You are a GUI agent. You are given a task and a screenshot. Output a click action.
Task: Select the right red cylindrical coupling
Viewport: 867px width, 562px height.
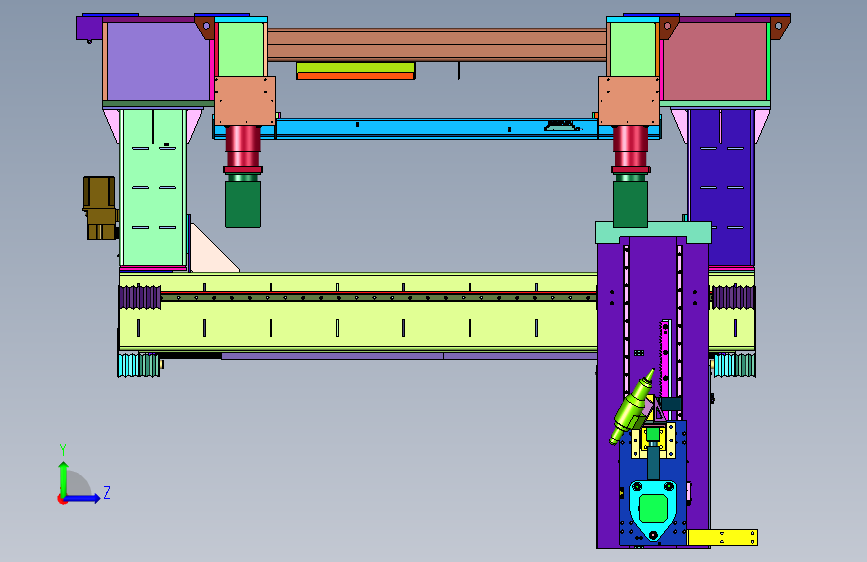pos(630,149)
